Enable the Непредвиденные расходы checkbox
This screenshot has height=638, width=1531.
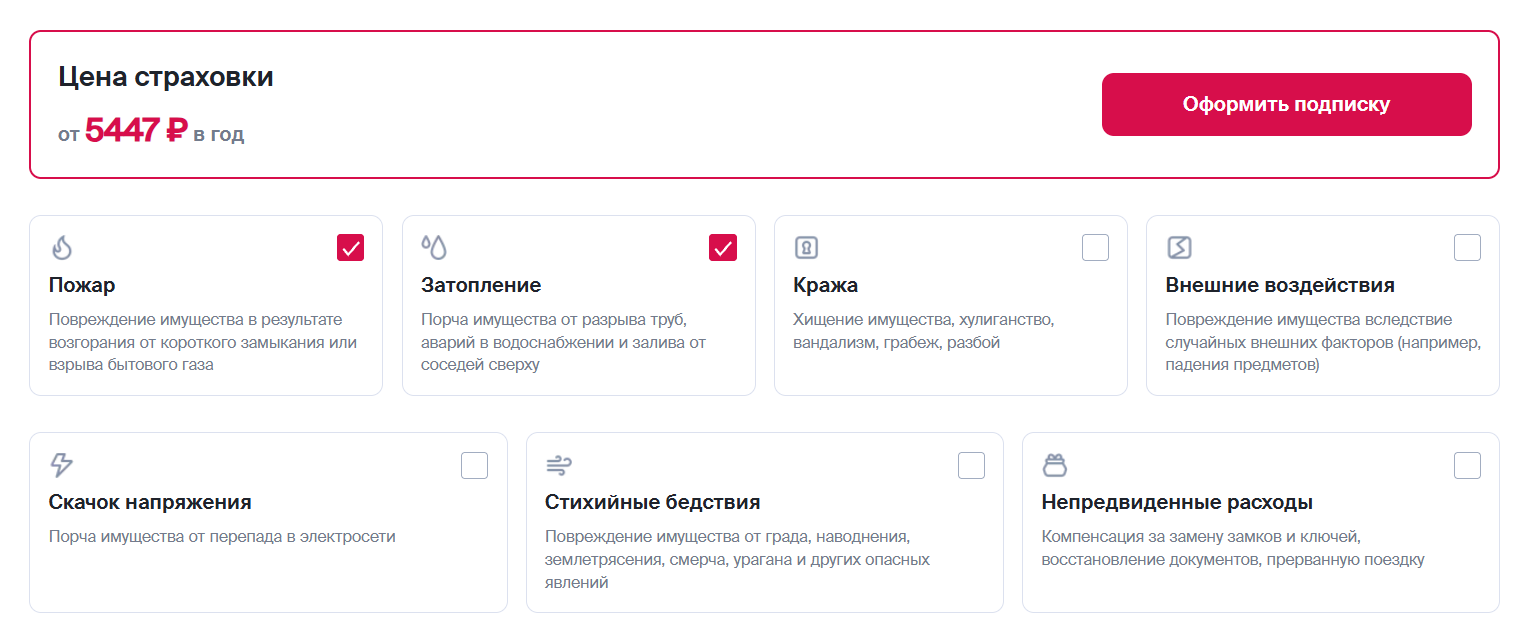1467,465
